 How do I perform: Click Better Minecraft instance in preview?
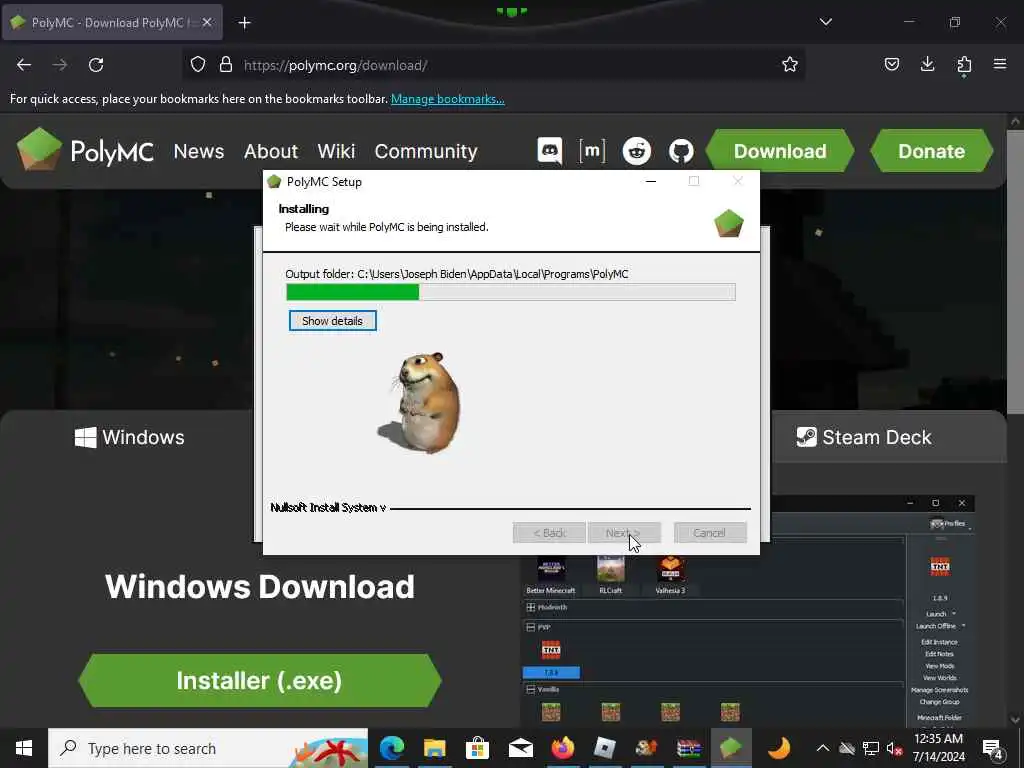[x=551, y=575]
